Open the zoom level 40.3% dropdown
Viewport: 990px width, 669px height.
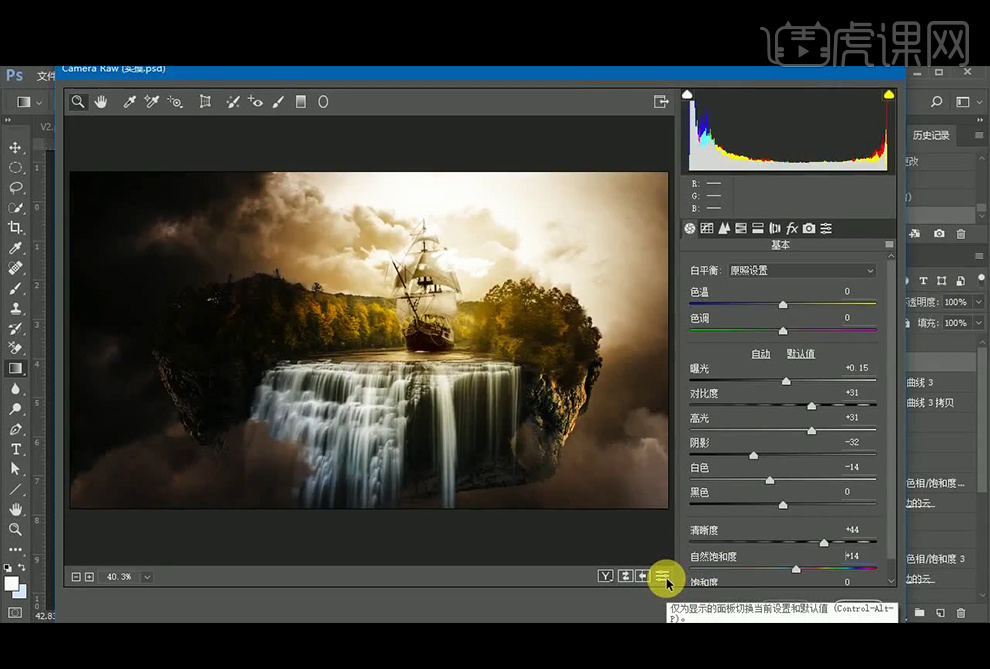point(147,577)
